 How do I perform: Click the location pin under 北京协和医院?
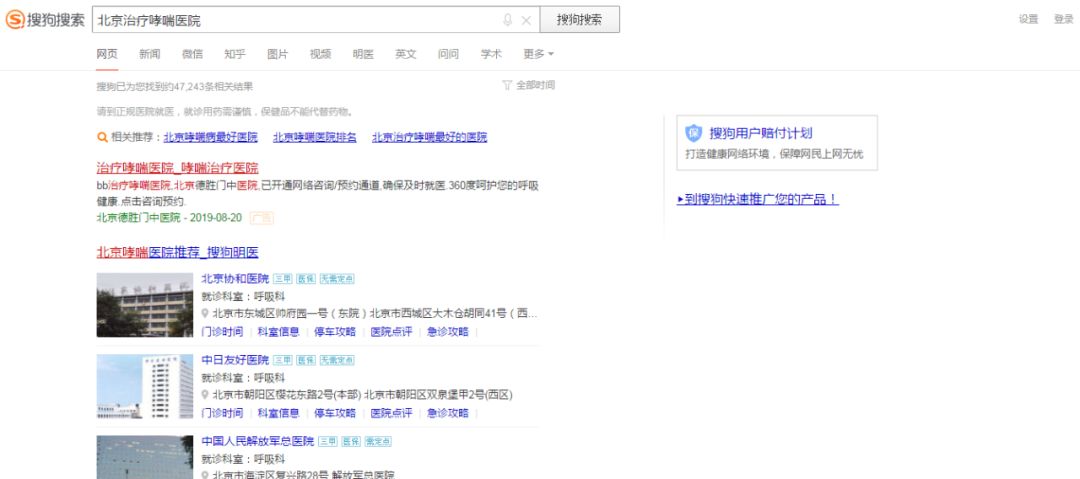point(205,313)
